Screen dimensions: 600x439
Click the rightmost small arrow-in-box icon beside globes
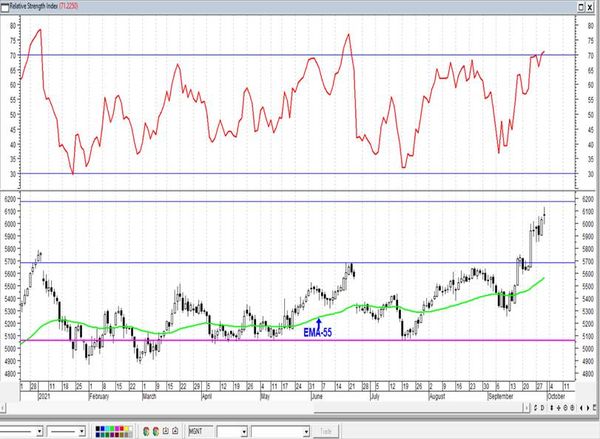point(175,431)
